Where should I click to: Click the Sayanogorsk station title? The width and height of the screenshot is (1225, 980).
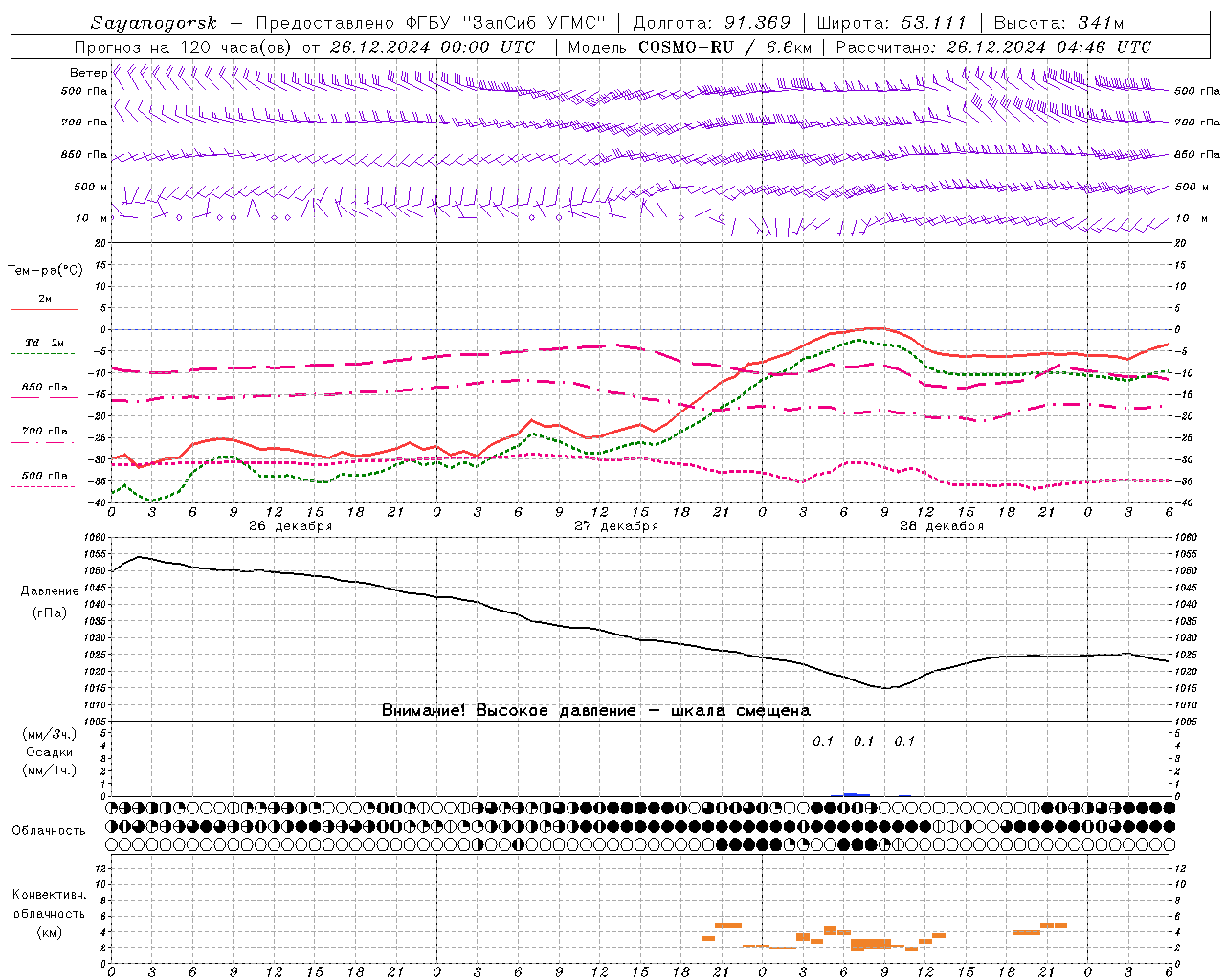(x=154, y=23)
